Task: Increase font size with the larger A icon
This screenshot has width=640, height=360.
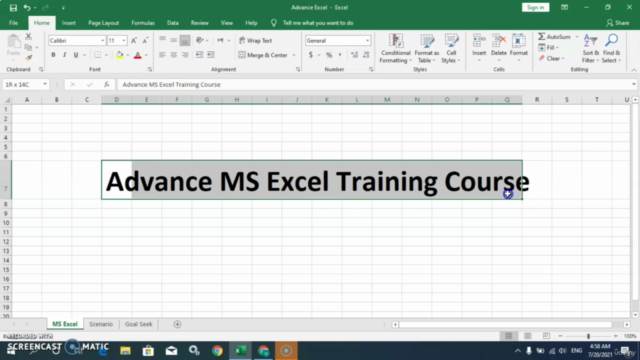Action: pos(134,40)
